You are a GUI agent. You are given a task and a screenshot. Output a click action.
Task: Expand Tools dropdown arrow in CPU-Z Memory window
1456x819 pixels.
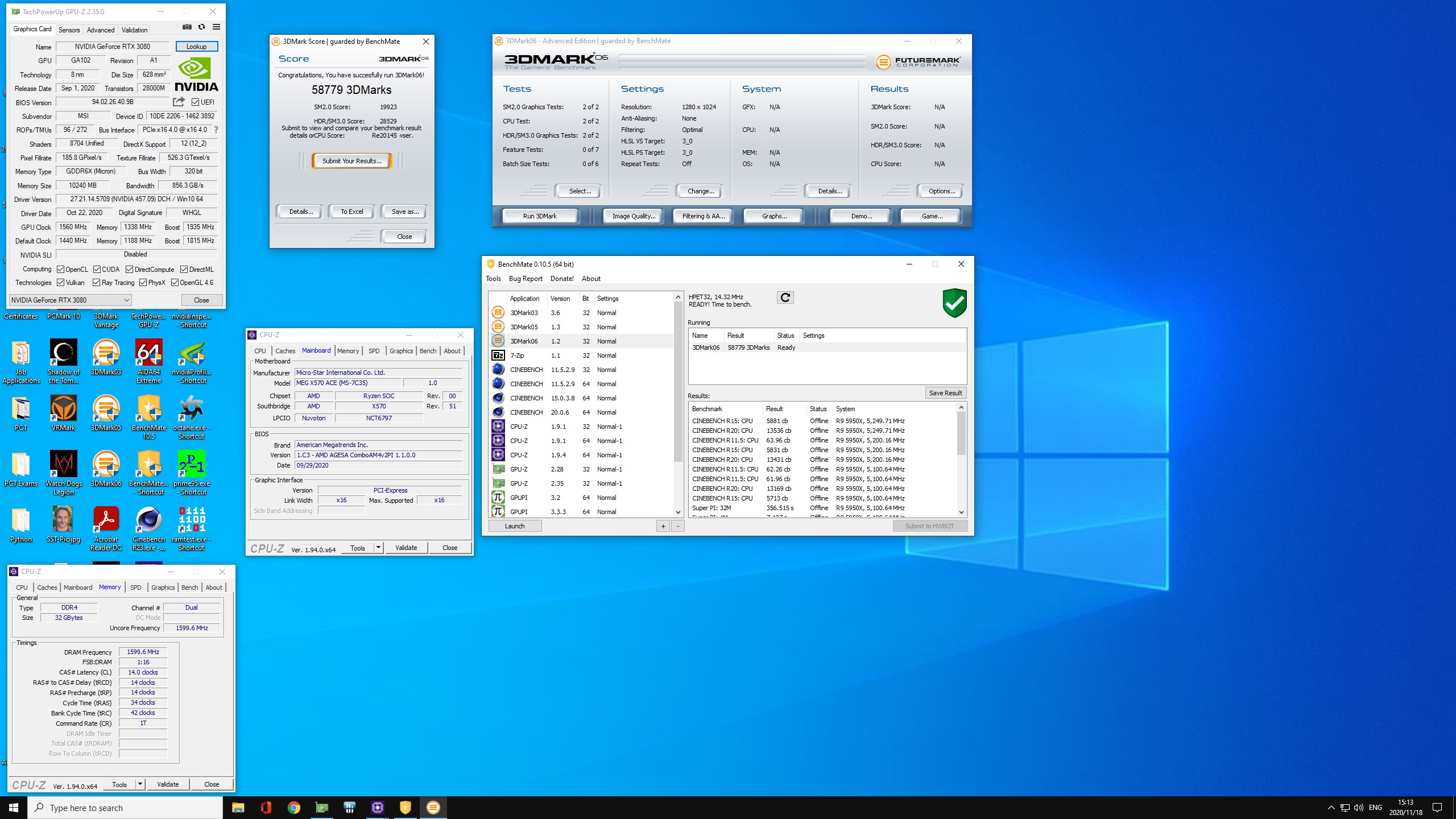(140, 784)
